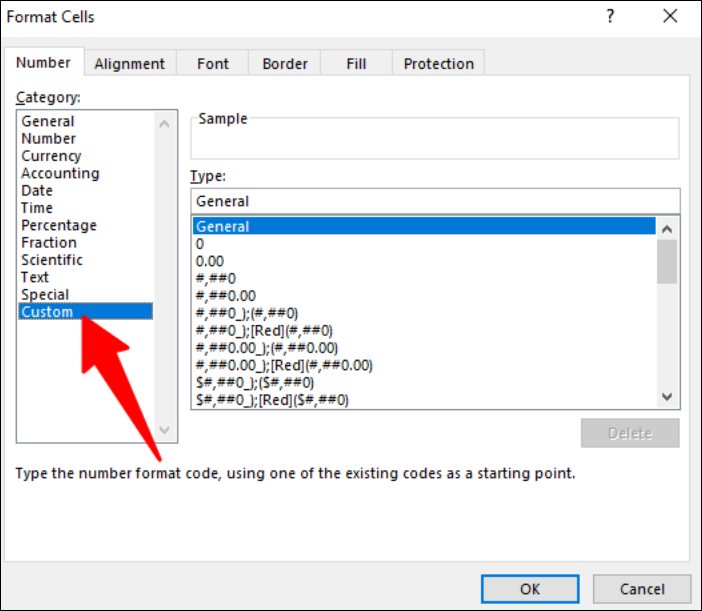Pick the 0.00 format code
Screen dimensions: 702x611
point(209,261)
